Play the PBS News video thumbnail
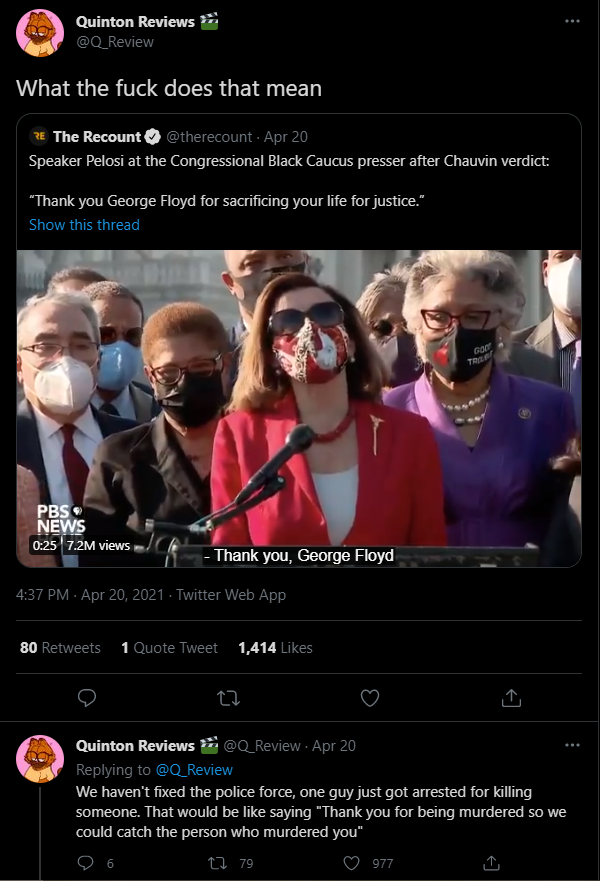 (x=299, y=408)
